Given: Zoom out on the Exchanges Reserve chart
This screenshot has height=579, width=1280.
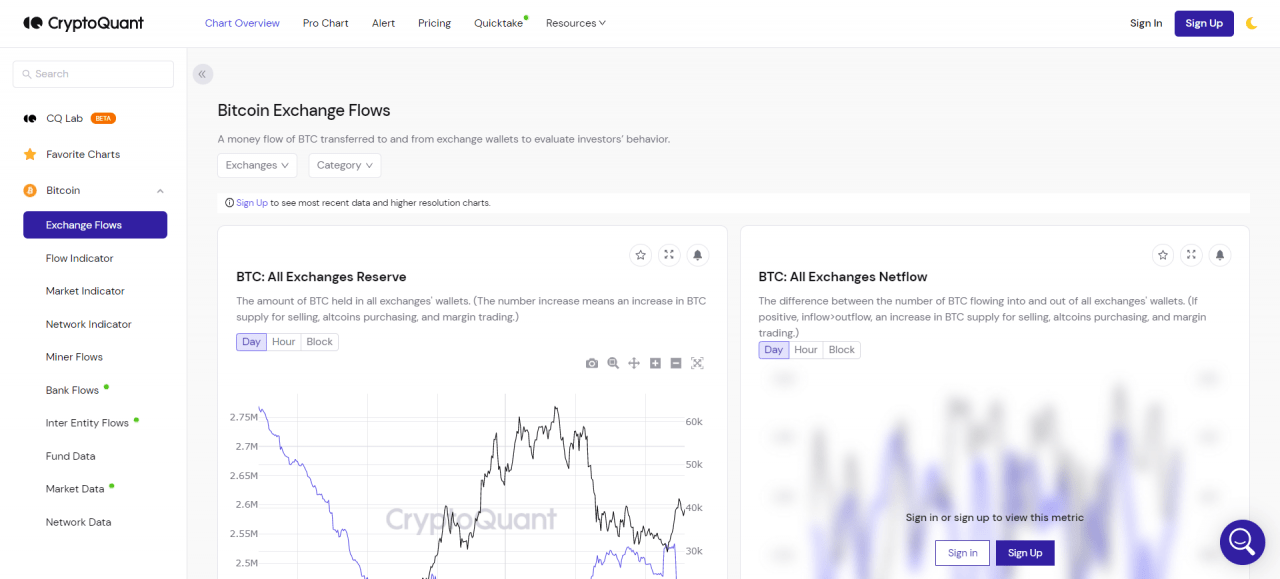Looking at the screenshot, I should tap(675, 363).
